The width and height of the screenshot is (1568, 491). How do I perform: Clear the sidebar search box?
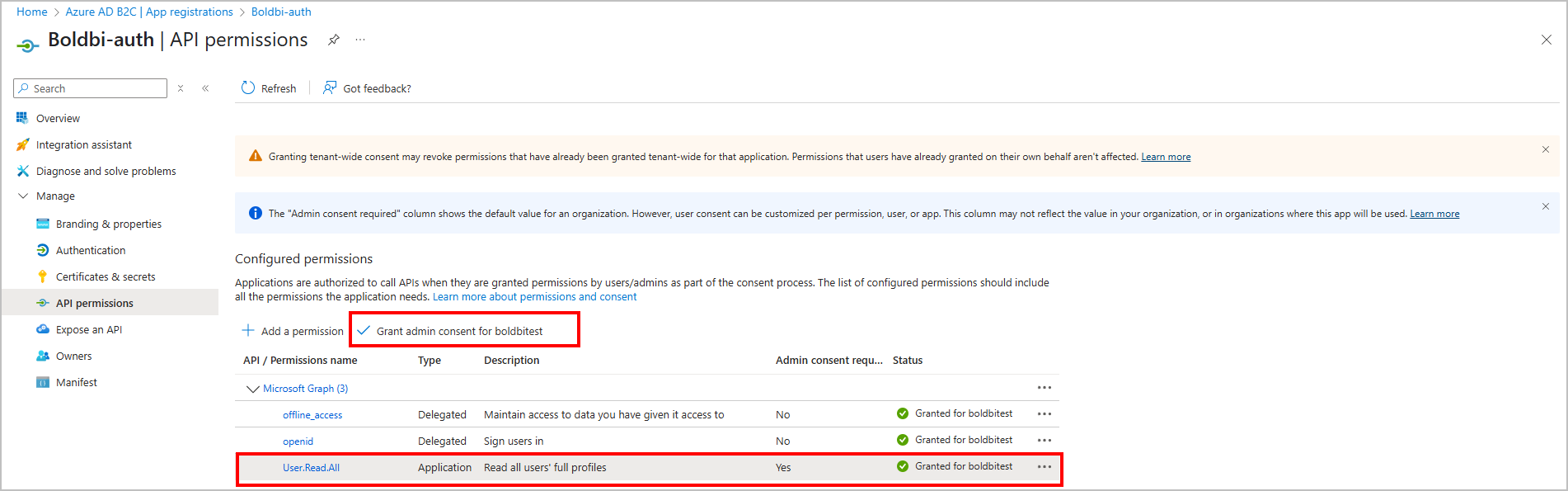click(181, 88)
